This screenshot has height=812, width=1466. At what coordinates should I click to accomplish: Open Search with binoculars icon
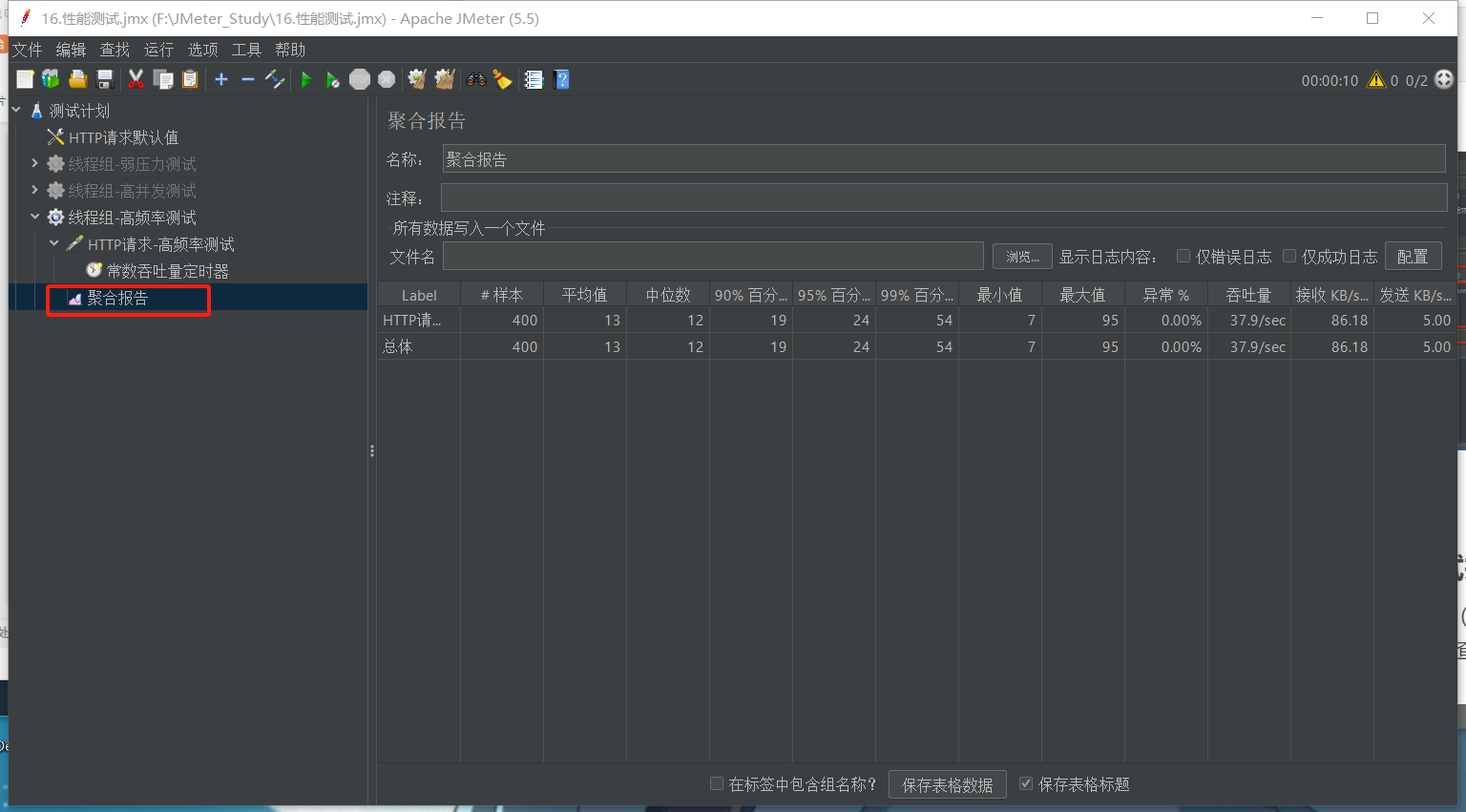475,79
